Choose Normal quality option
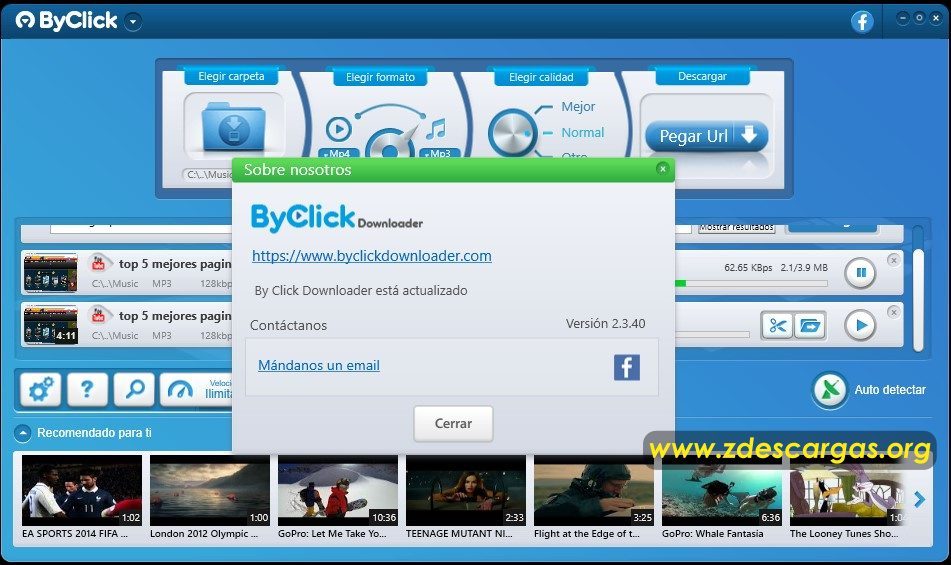The width and height of the screenshot is (951, 565). [x=582, y=132]
